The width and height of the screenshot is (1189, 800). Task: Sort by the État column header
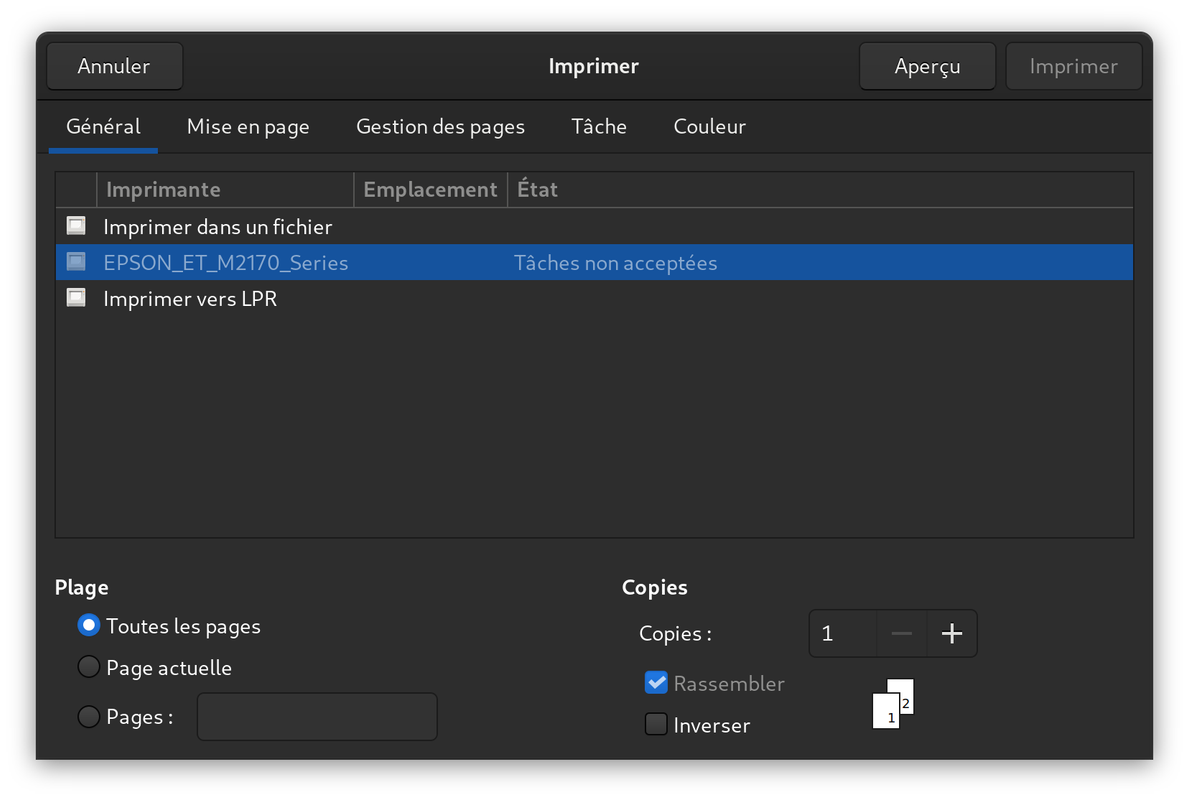pos(820,190)
